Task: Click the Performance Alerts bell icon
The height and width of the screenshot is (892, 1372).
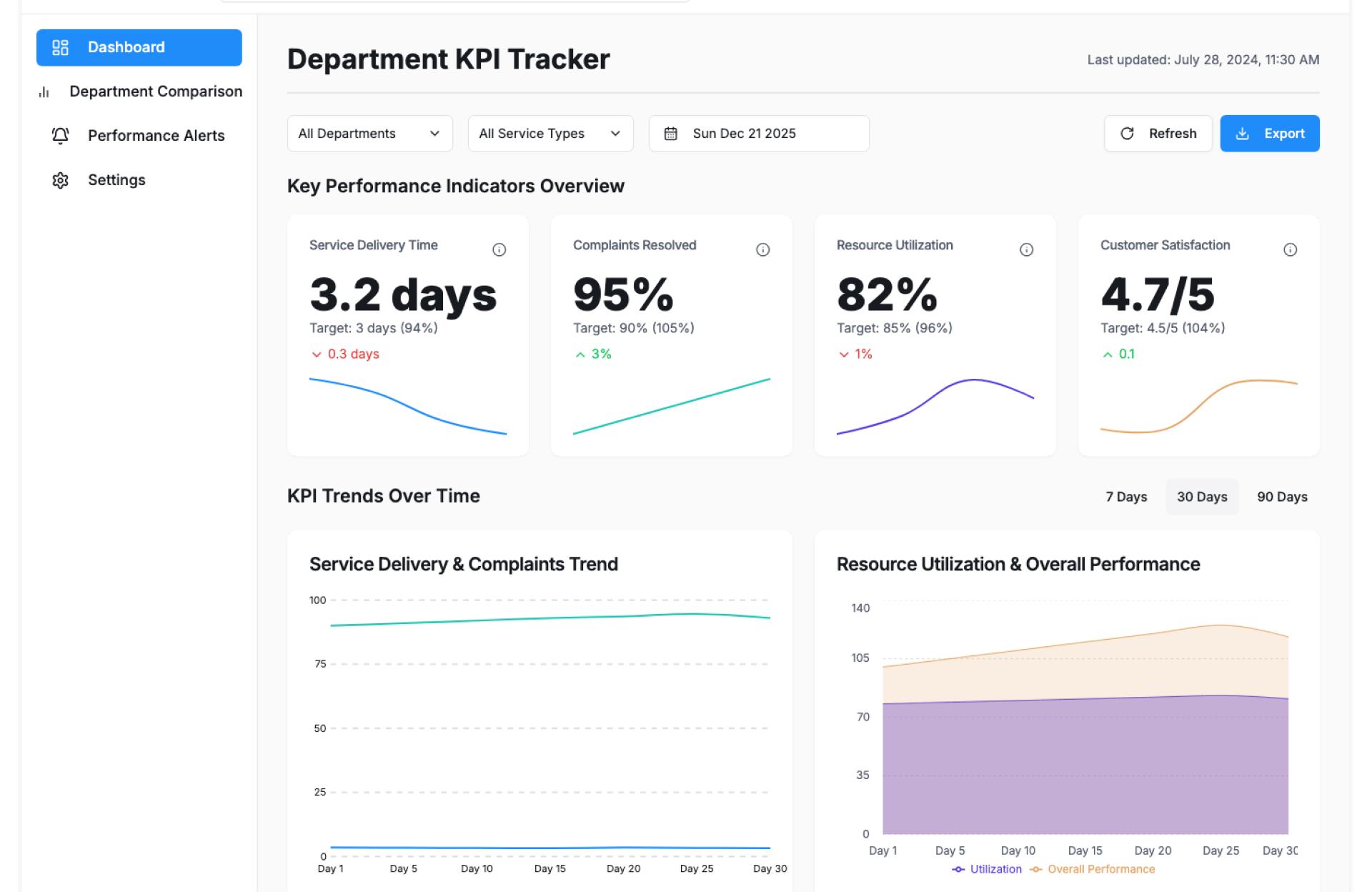Action: tap(60, 136)
